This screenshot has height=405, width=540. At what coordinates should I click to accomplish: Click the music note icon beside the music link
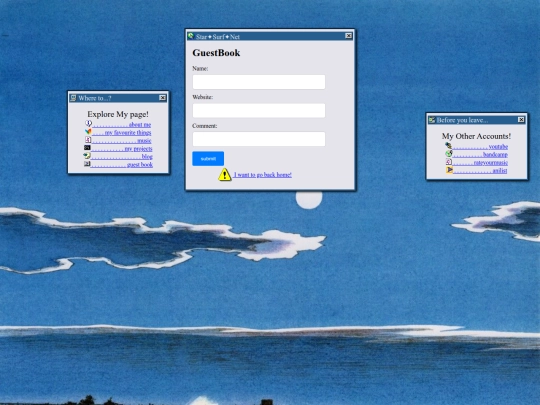[88, 140]
